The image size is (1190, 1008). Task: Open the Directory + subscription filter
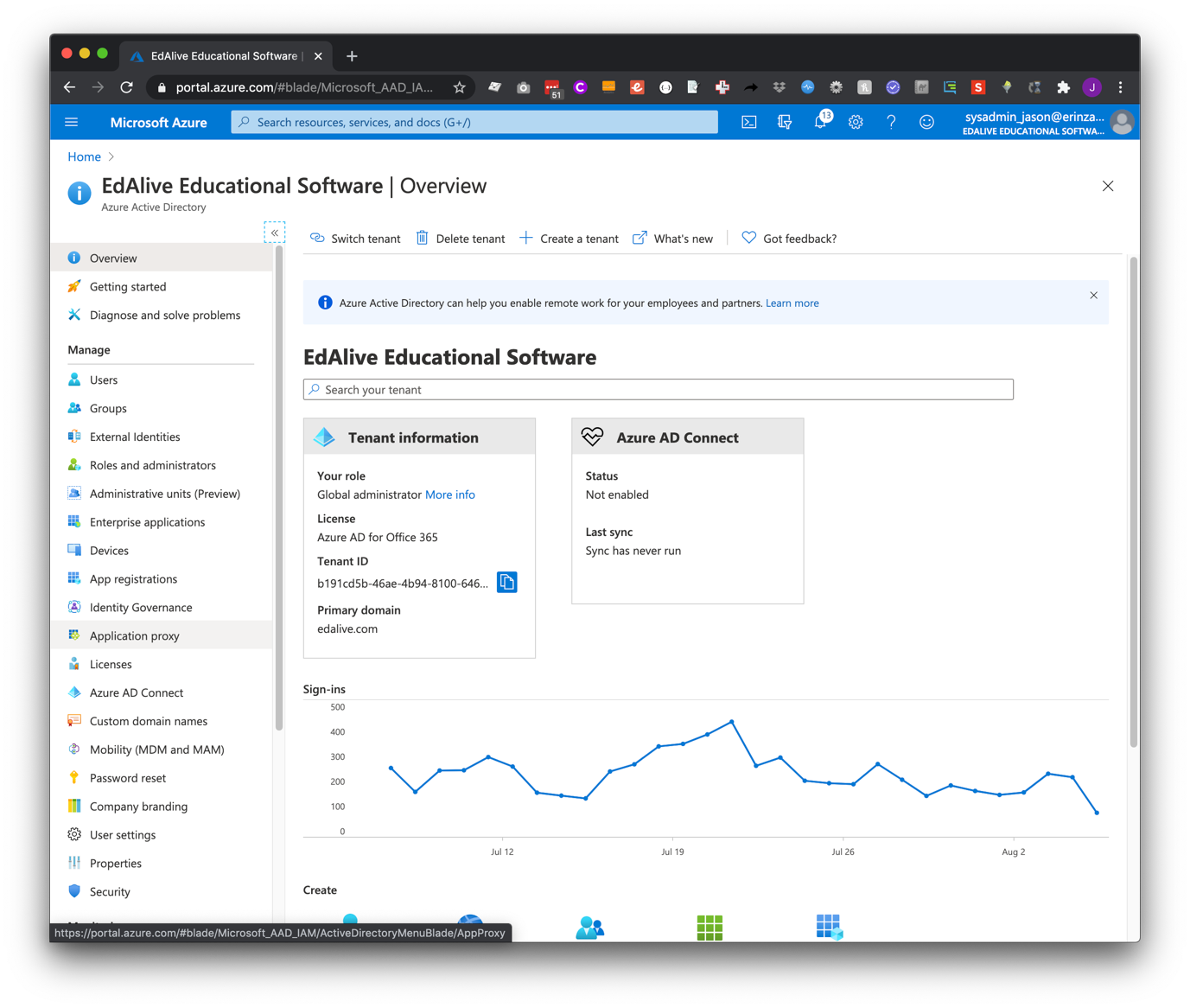[x=785, y=122]
